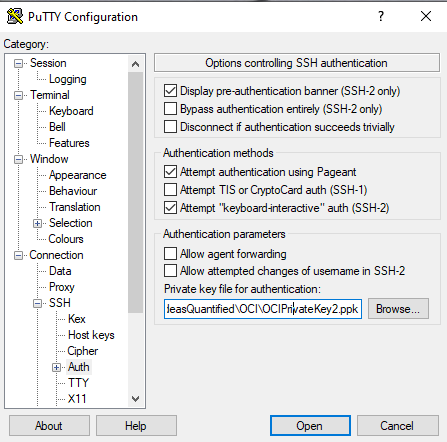Select the Proxy category
Image resolution: width=447 pixels, height=442 pixels.
click(62, 287)
